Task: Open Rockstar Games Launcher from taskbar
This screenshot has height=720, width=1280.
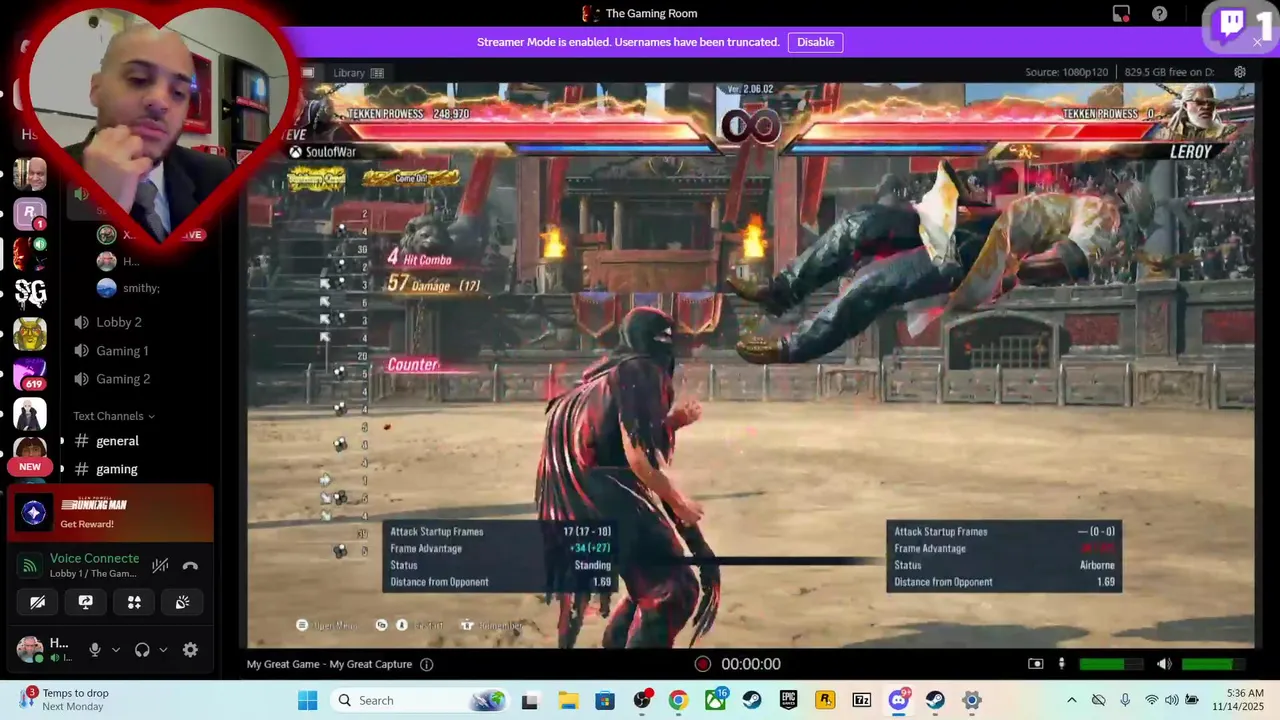Action: [825, 700]
